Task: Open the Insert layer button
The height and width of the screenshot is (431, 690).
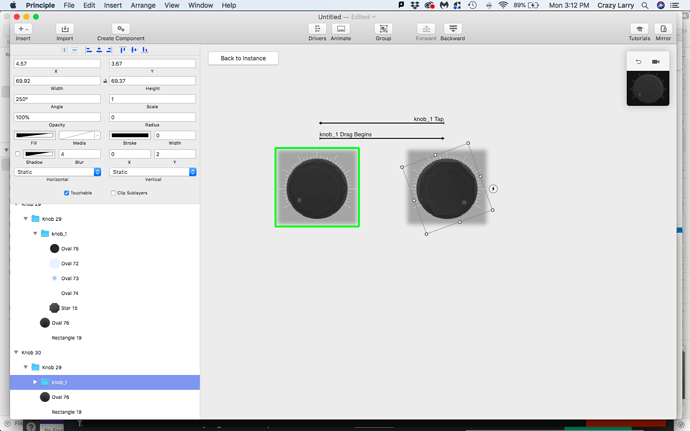Action: pos(23,29)
